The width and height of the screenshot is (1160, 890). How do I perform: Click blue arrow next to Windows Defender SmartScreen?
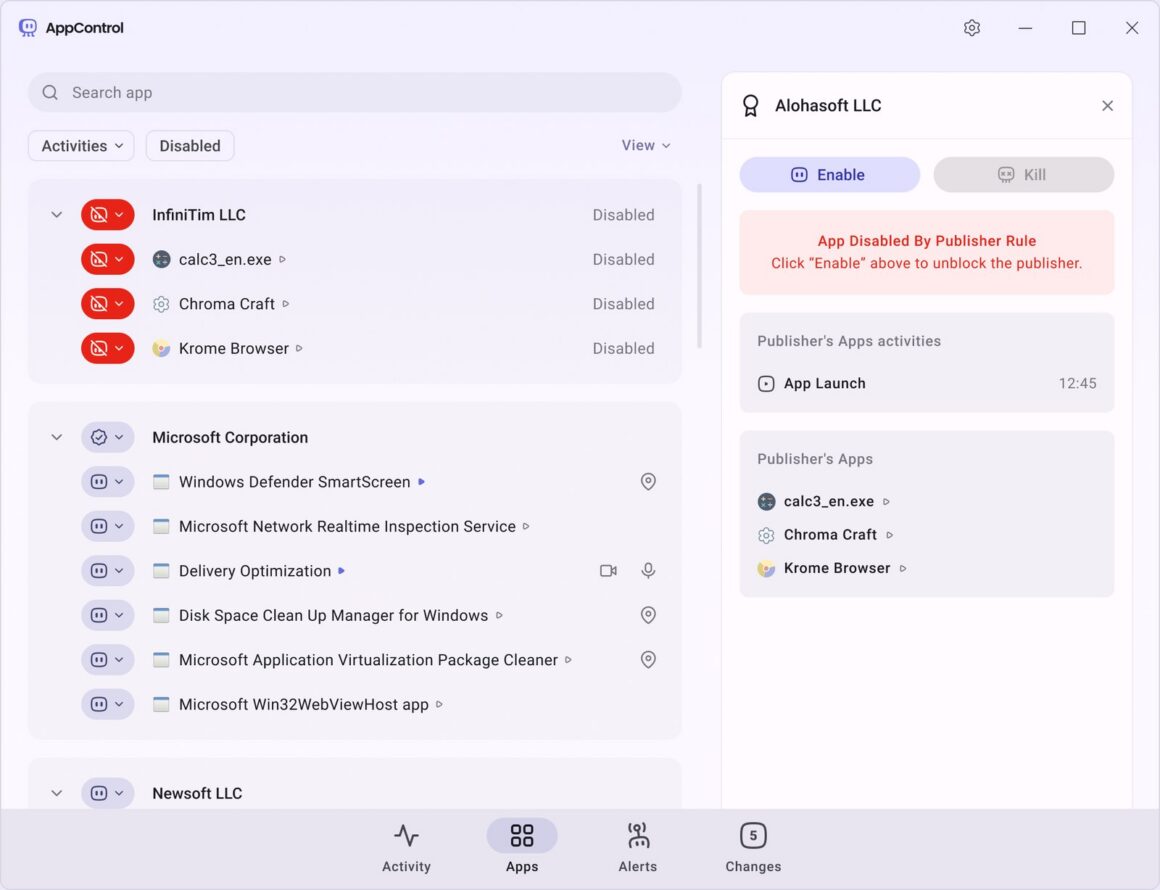pyautogui.click(x=422, y=482)
